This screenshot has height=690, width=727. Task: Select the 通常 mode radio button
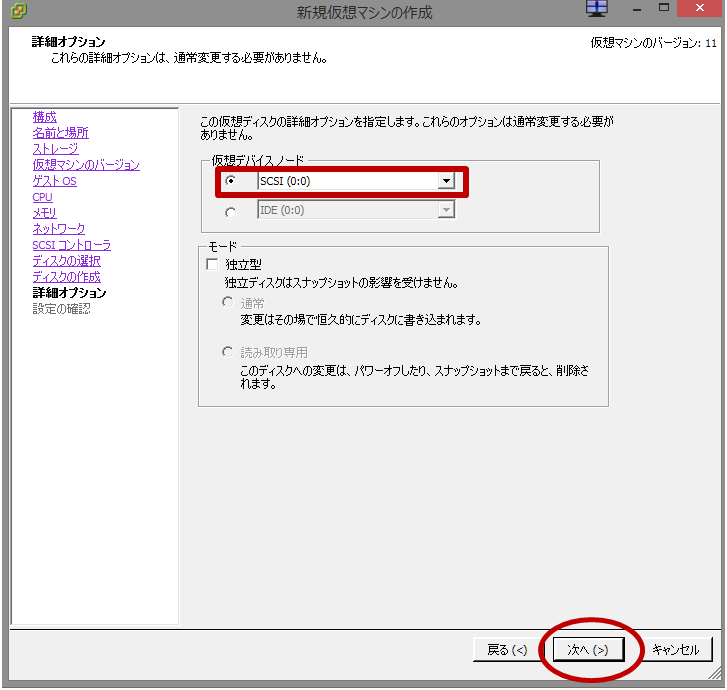pyautogui.click(x=228, y=302)
